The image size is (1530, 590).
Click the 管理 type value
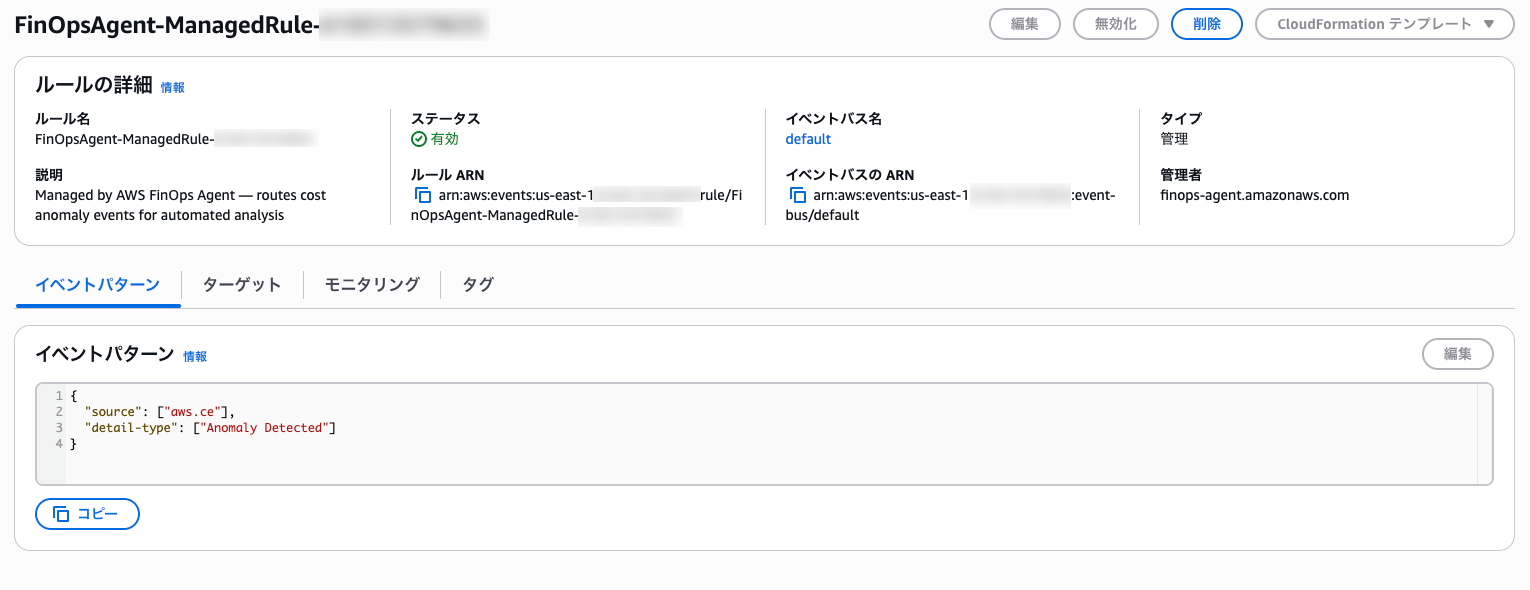point(1174,139)
